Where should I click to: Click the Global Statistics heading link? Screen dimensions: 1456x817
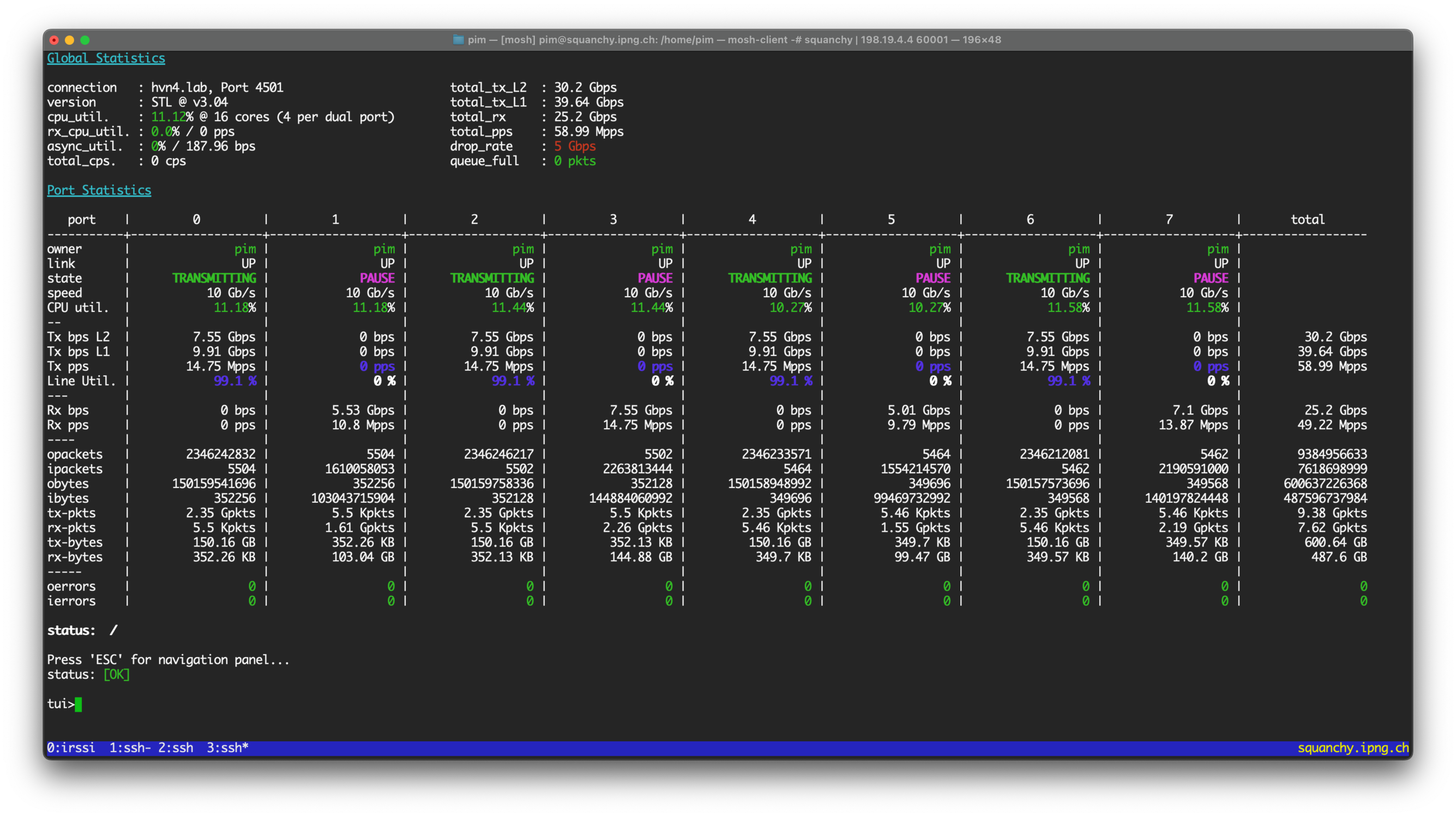coord(106,58)
